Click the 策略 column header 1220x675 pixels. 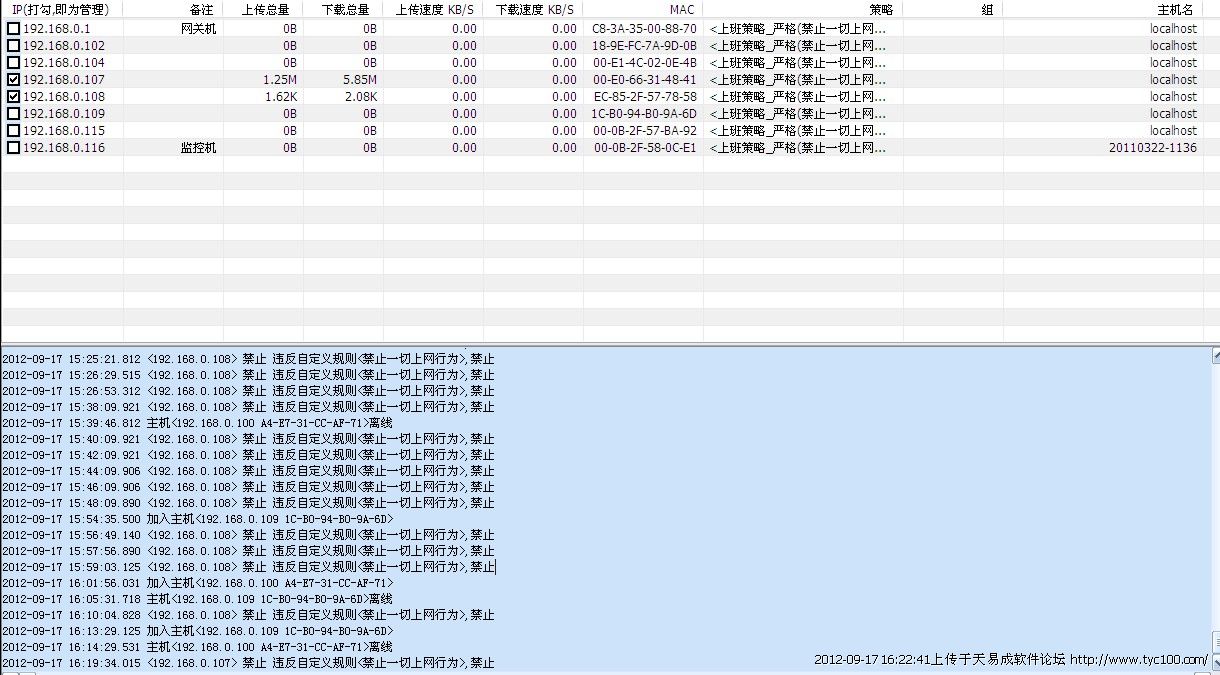(x=880, y=9)
